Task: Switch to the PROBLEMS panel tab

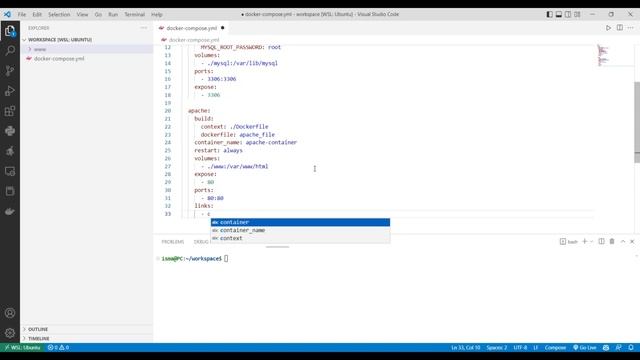Action: point(173,242)
